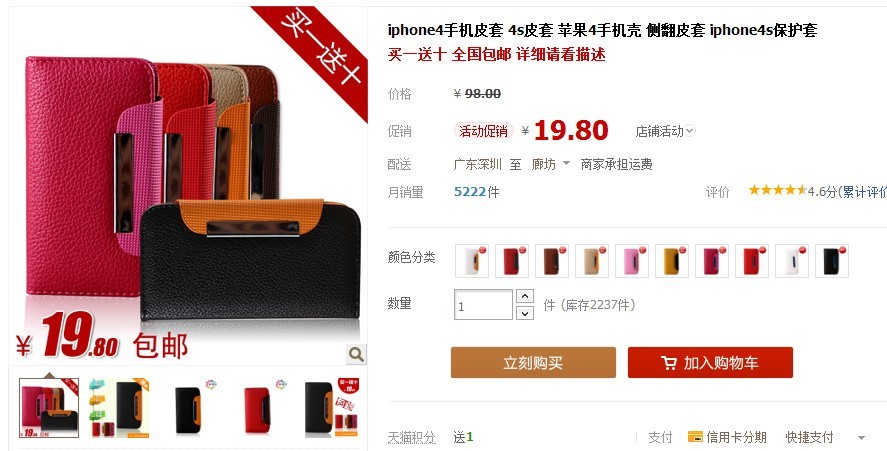Image resolution: width=887 pixels, height=451 pixels.
Task: Decrease quantity with the down arrow
Action: 525,312
